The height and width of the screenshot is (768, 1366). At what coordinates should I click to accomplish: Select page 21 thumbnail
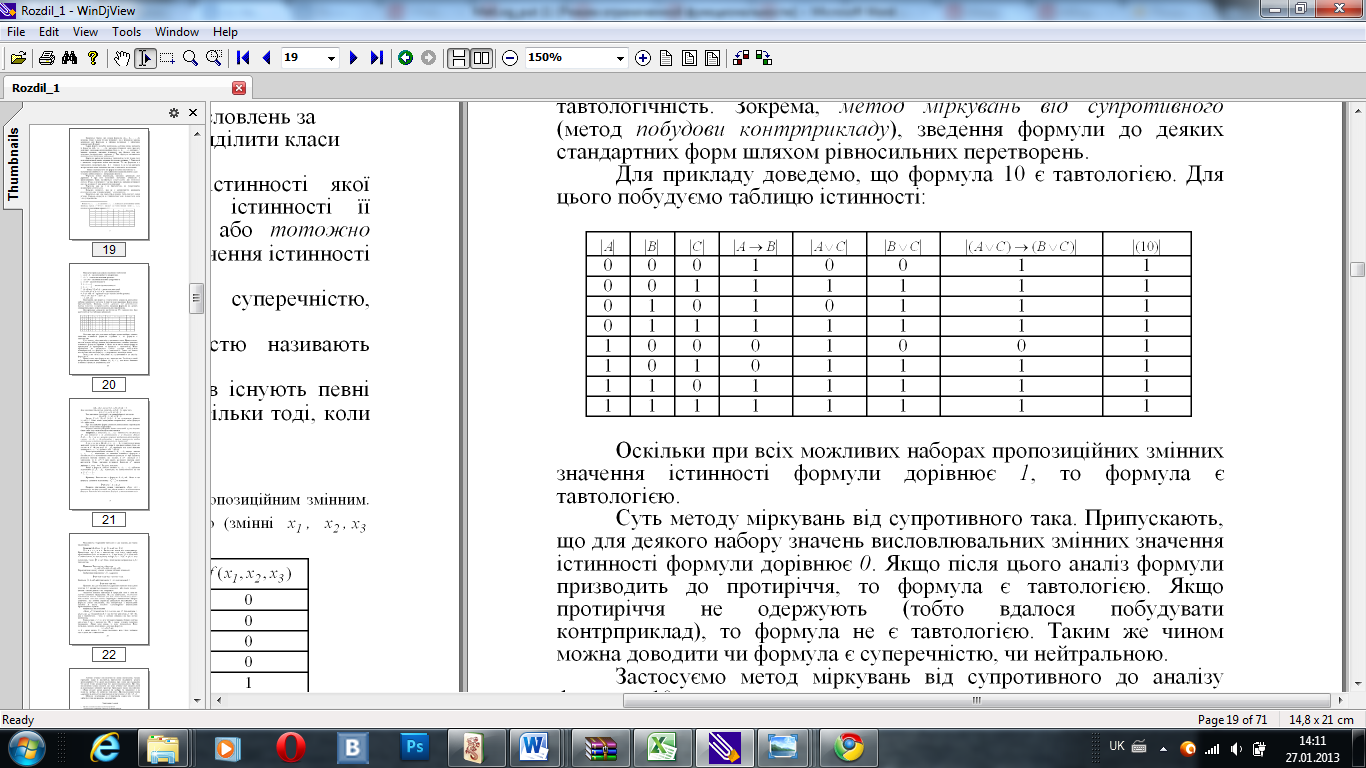coord(109,454)
